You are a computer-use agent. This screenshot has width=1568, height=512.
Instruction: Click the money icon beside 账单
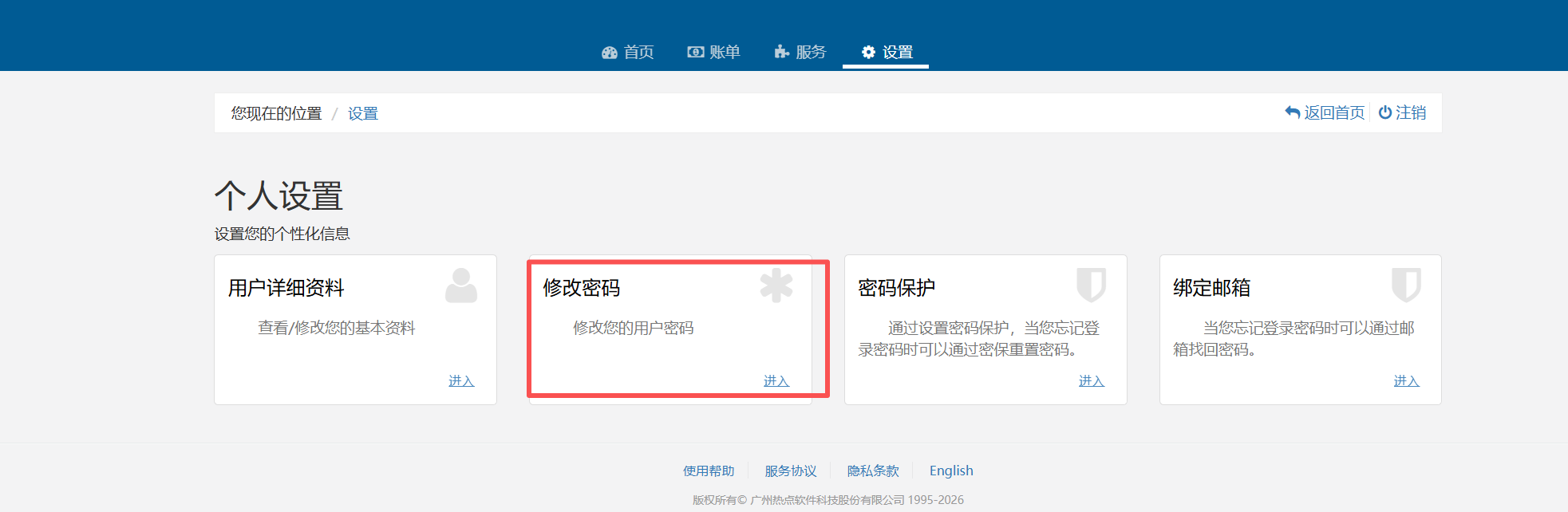point(696,53)
